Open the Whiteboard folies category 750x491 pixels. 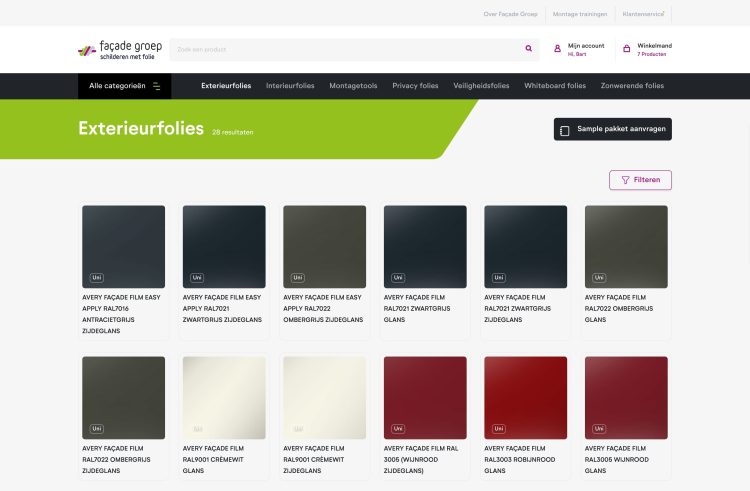[555, 86]
